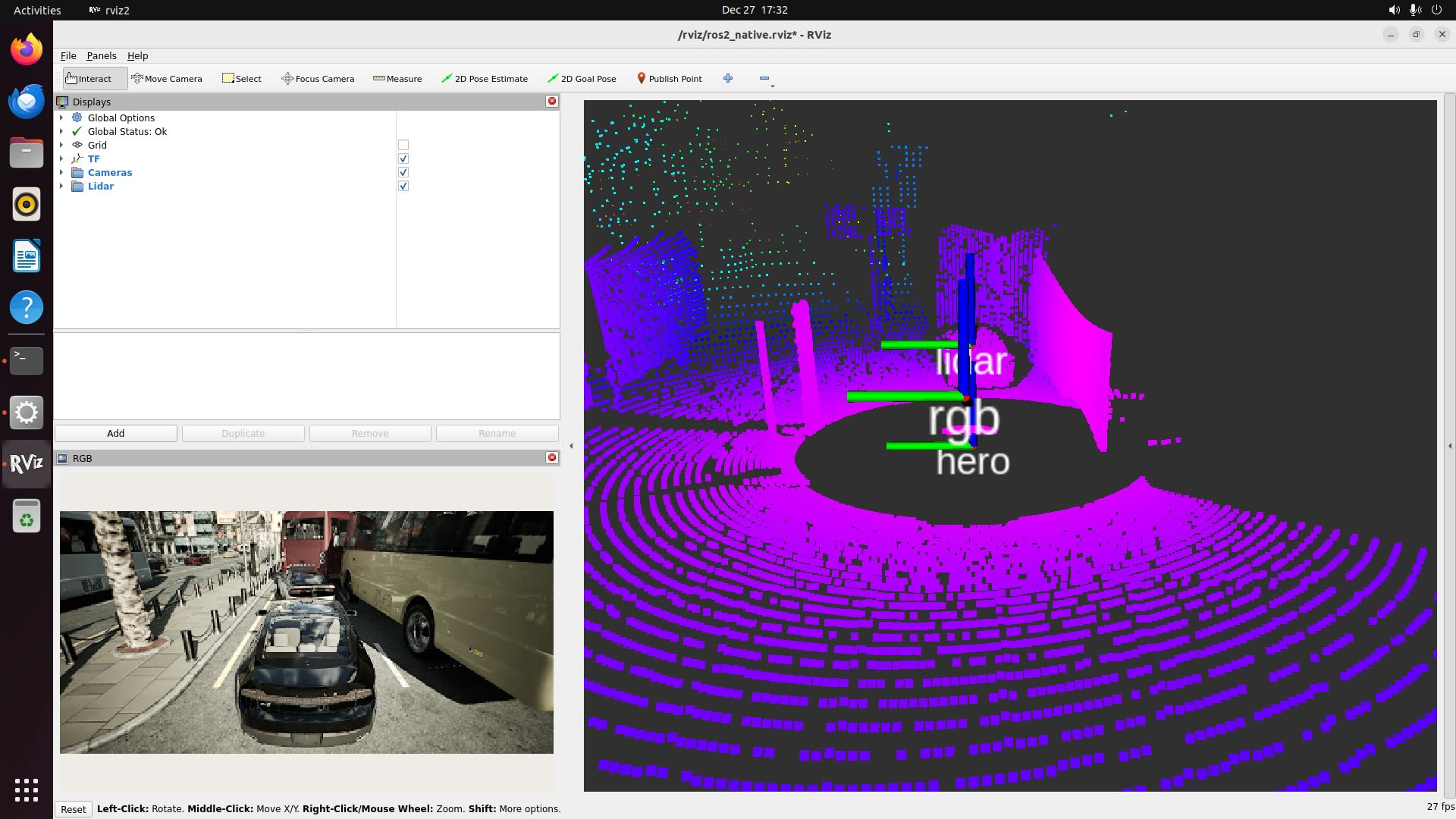Uncheck the Cameras group checkbox
Screen dimensions: 1456x819
(x=403, y=172)
